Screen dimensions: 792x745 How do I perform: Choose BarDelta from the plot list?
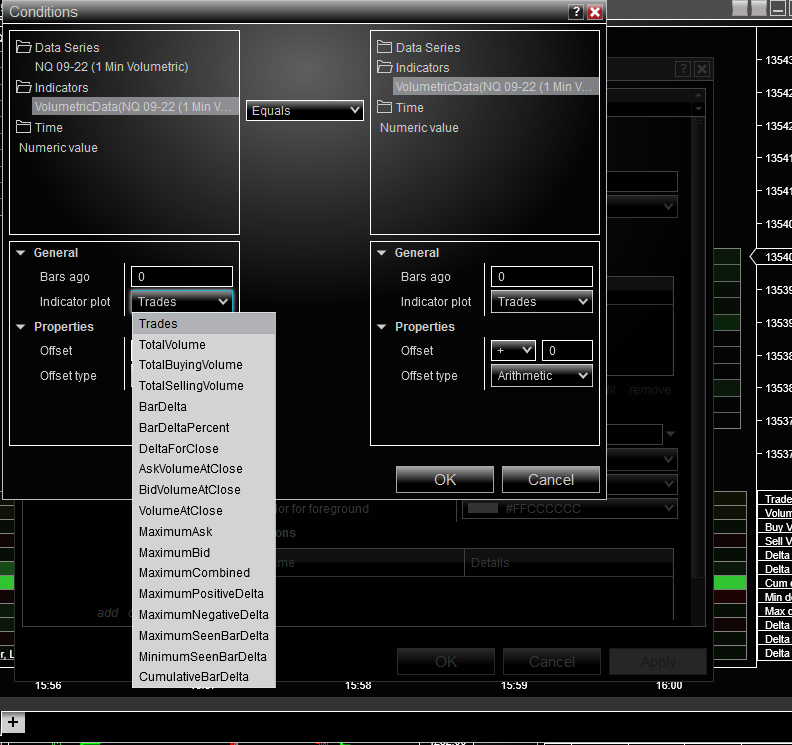204,407
